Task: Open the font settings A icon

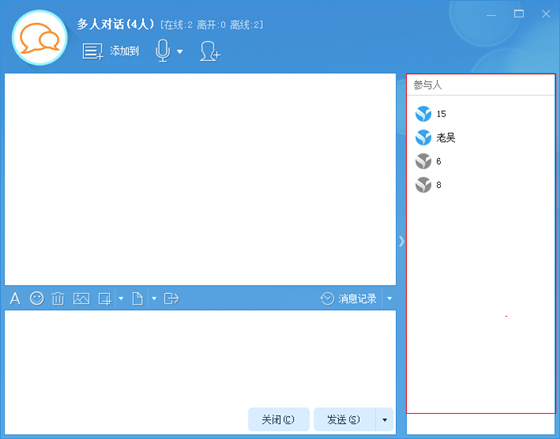Action: tap(15, 298)
